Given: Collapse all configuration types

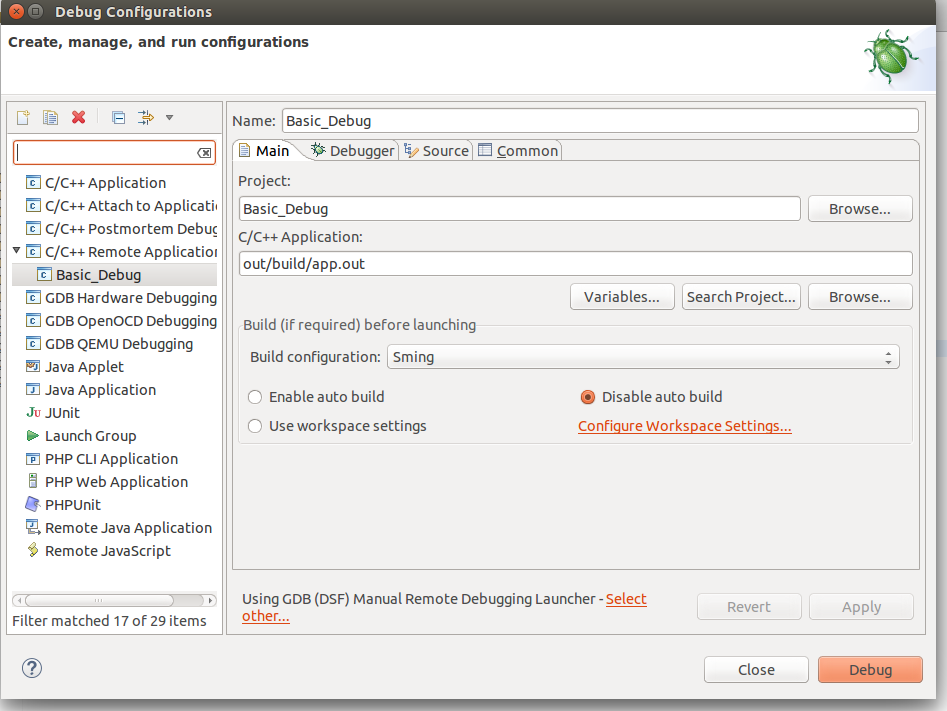Looking at the screenshot, I should [x=118, y=117].
